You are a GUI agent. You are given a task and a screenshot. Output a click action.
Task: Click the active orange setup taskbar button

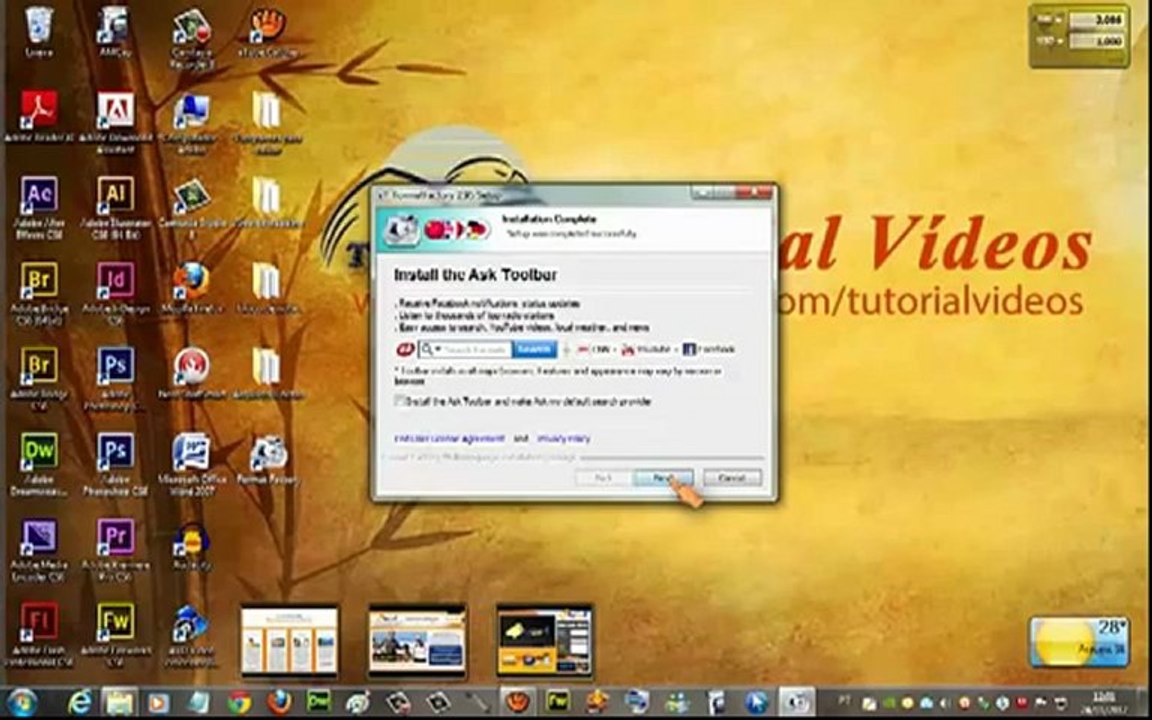(518, 702)
